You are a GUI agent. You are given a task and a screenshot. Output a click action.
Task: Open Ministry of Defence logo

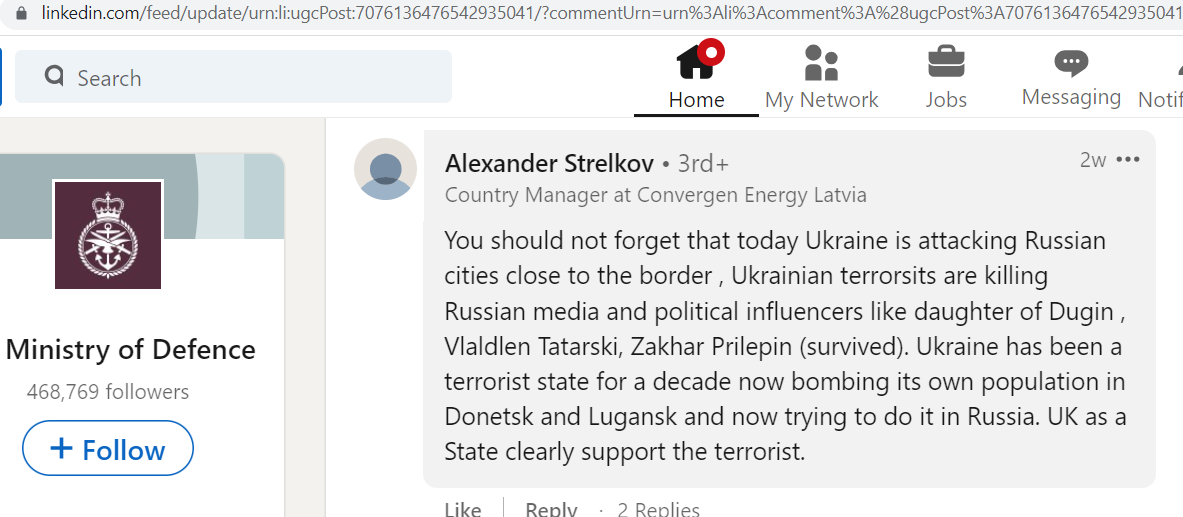pyautogui.click(x=108, y=235)
